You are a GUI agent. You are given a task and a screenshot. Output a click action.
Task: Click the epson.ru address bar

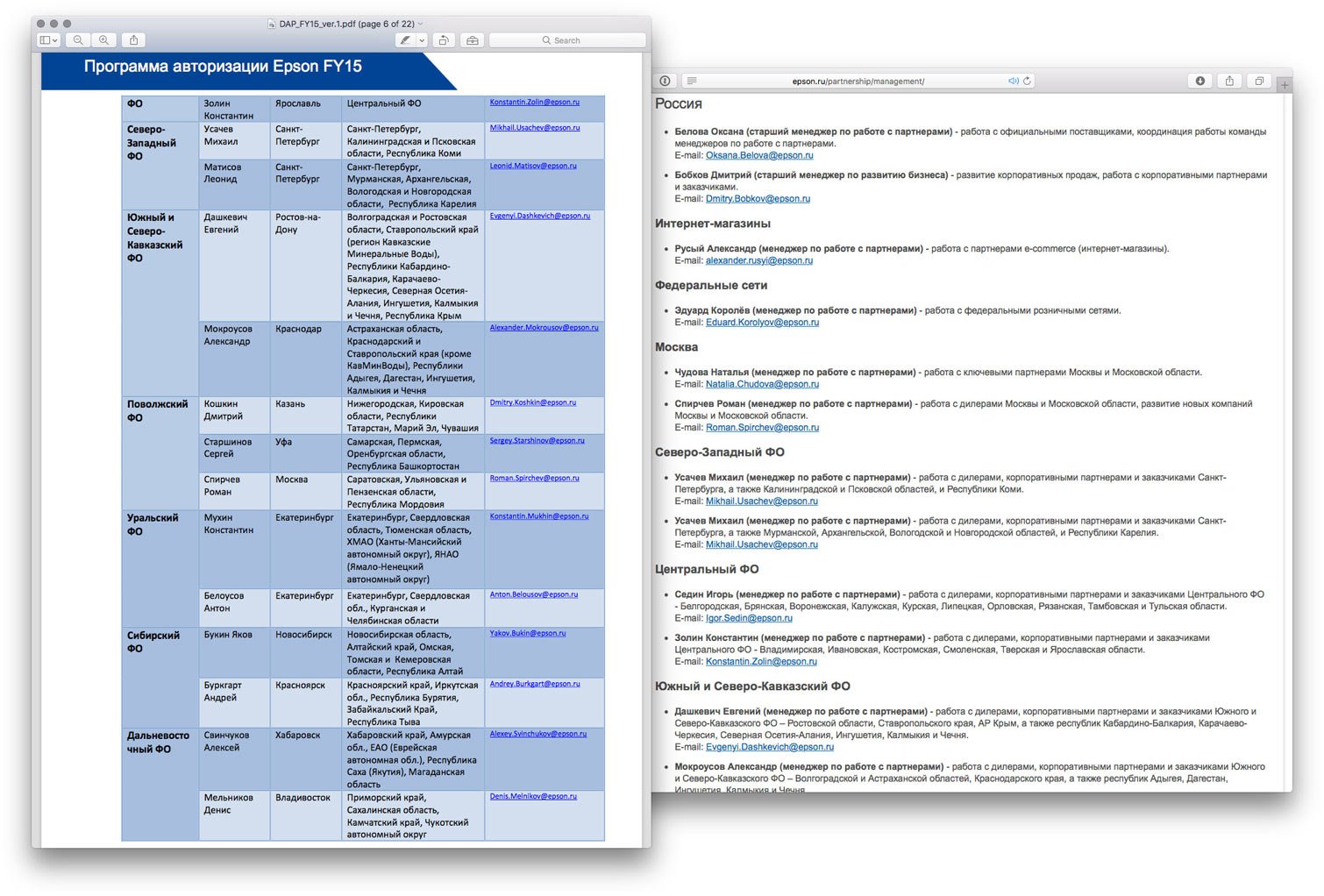(x=858, y=81)
